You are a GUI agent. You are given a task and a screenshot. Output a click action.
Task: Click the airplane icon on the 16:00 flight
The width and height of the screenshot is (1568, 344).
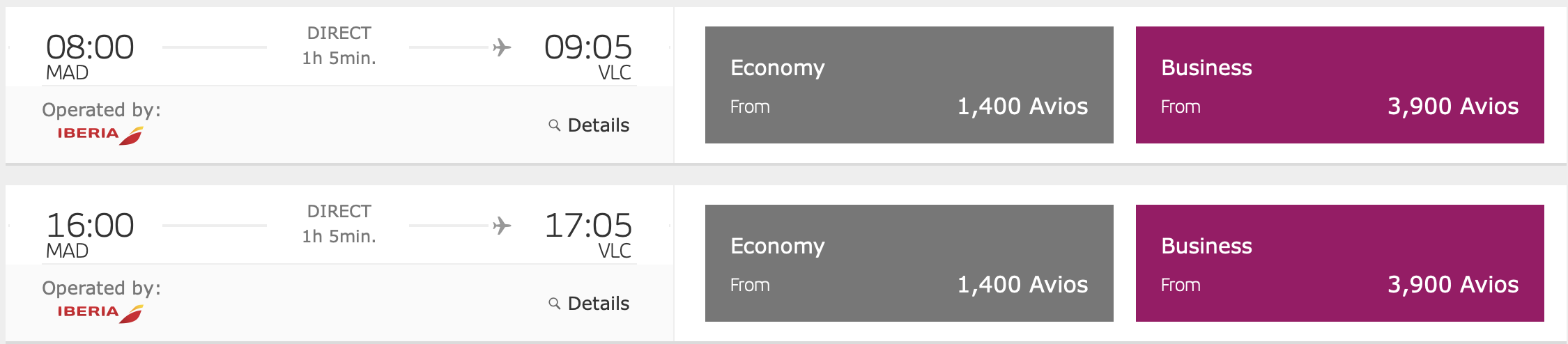pos(502,226)
